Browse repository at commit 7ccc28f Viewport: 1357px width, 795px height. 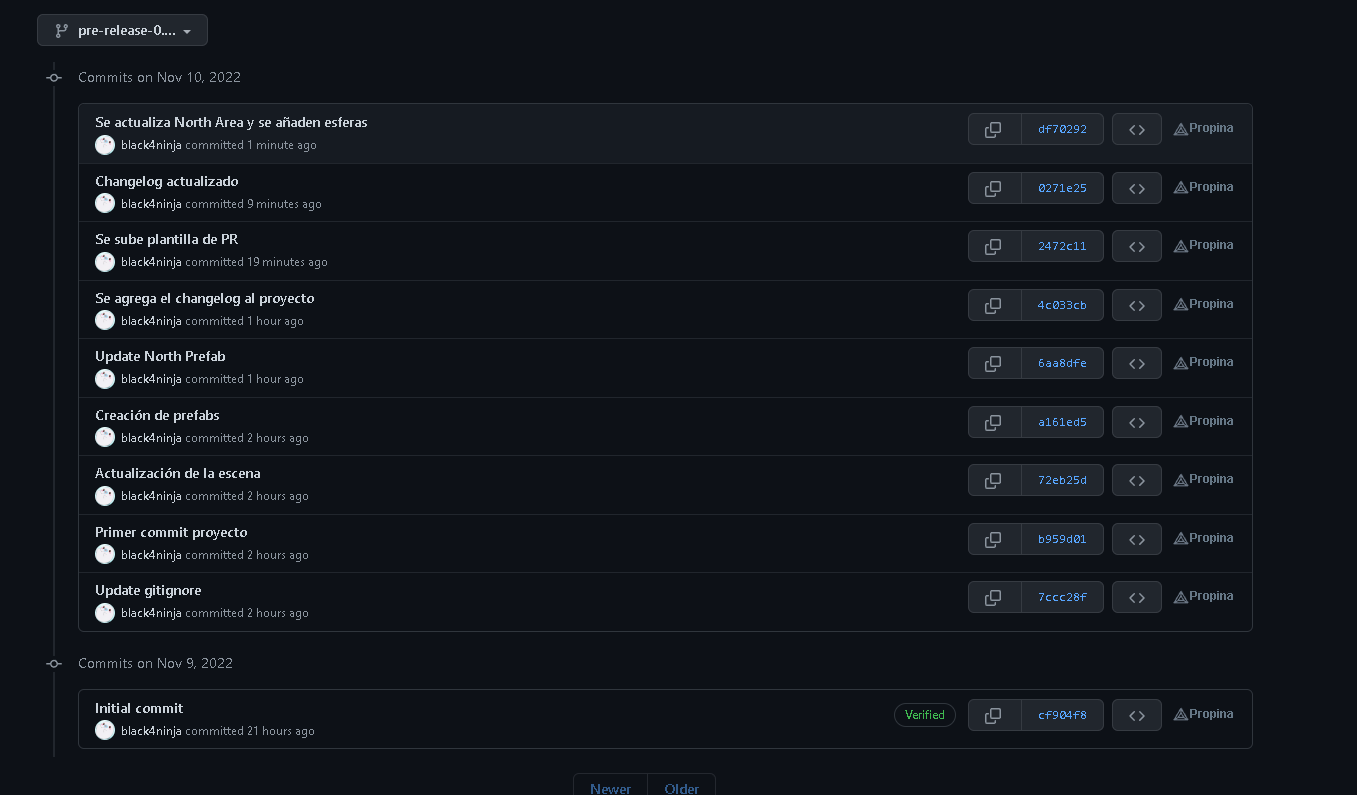[x=1136, y=597]
